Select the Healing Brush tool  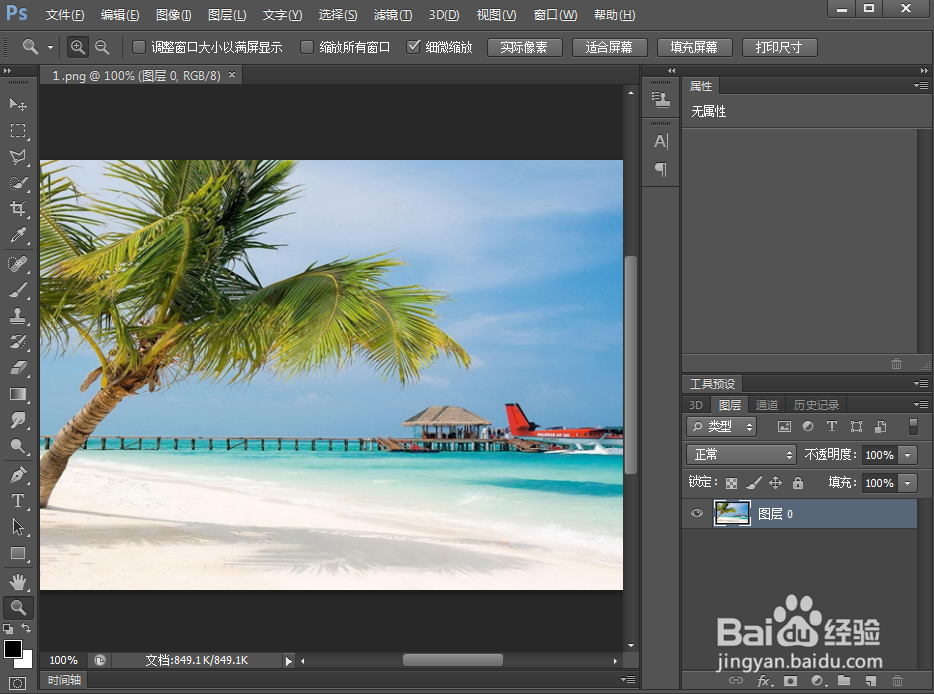click(18, 263)
